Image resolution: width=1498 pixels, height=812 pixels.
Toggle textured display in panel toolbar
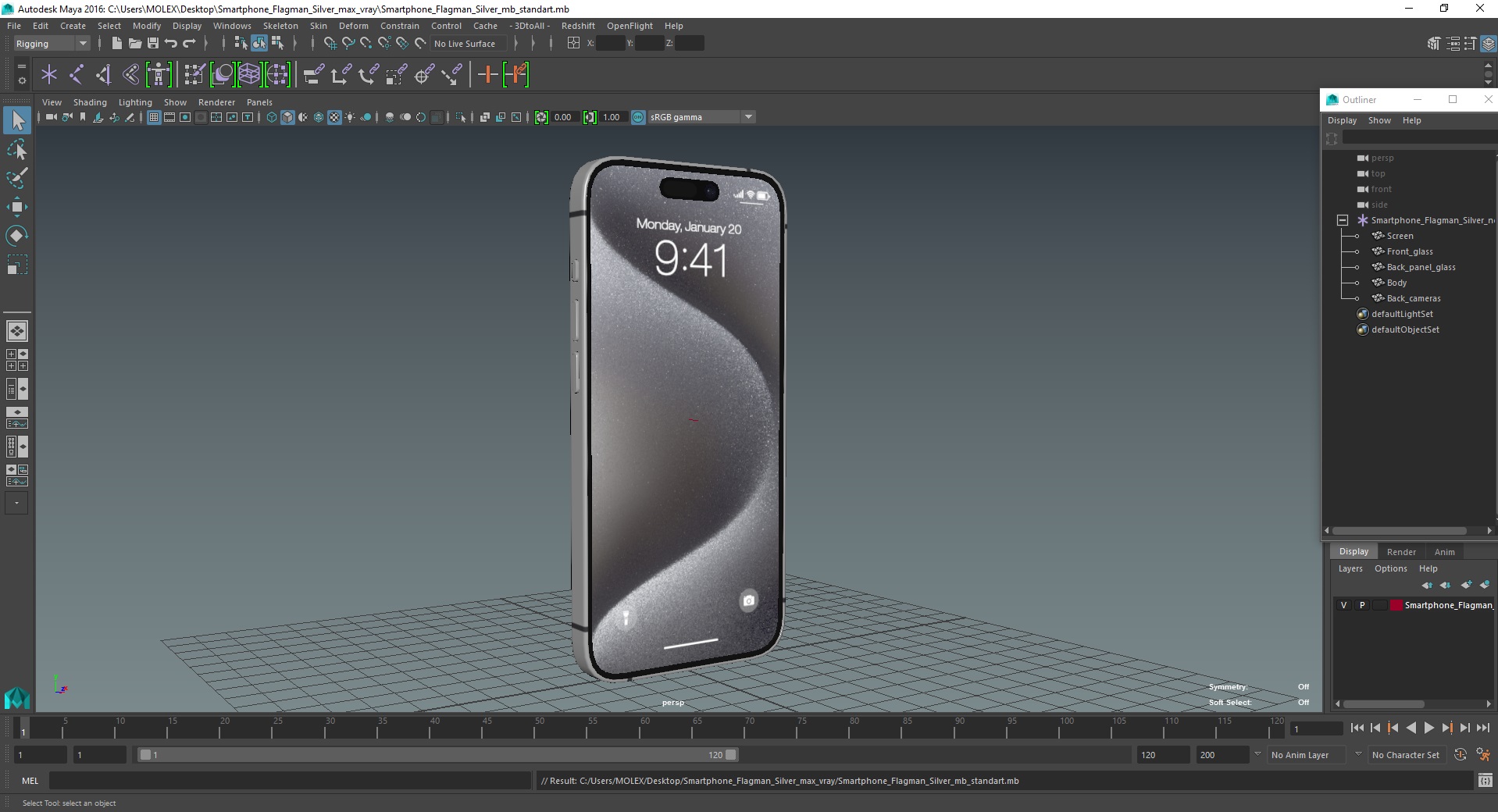[x=334, y=117]
